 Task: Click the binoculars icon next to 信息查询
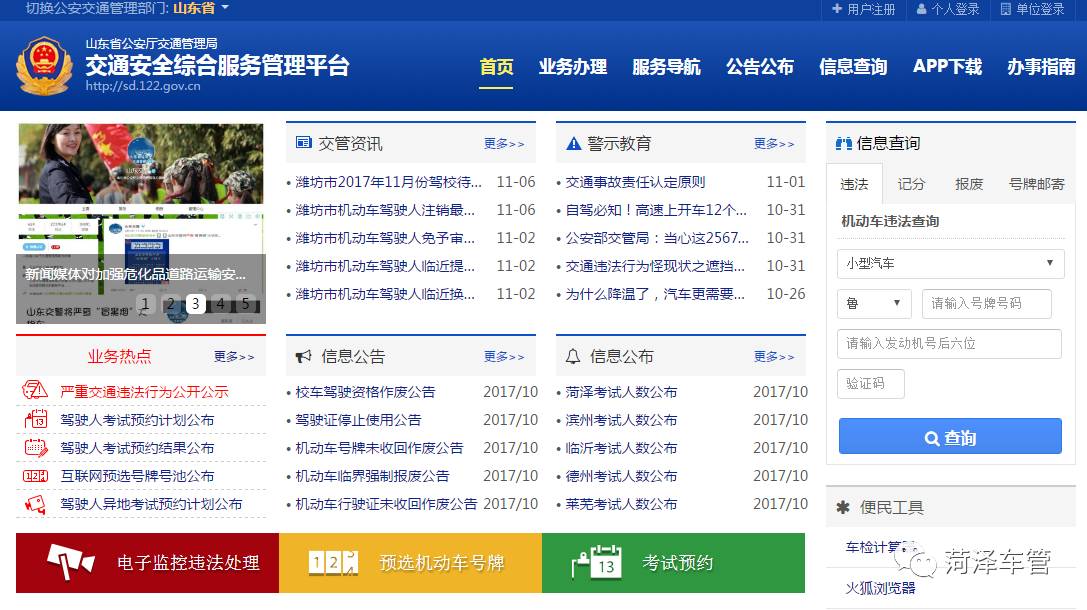[843, 142]
